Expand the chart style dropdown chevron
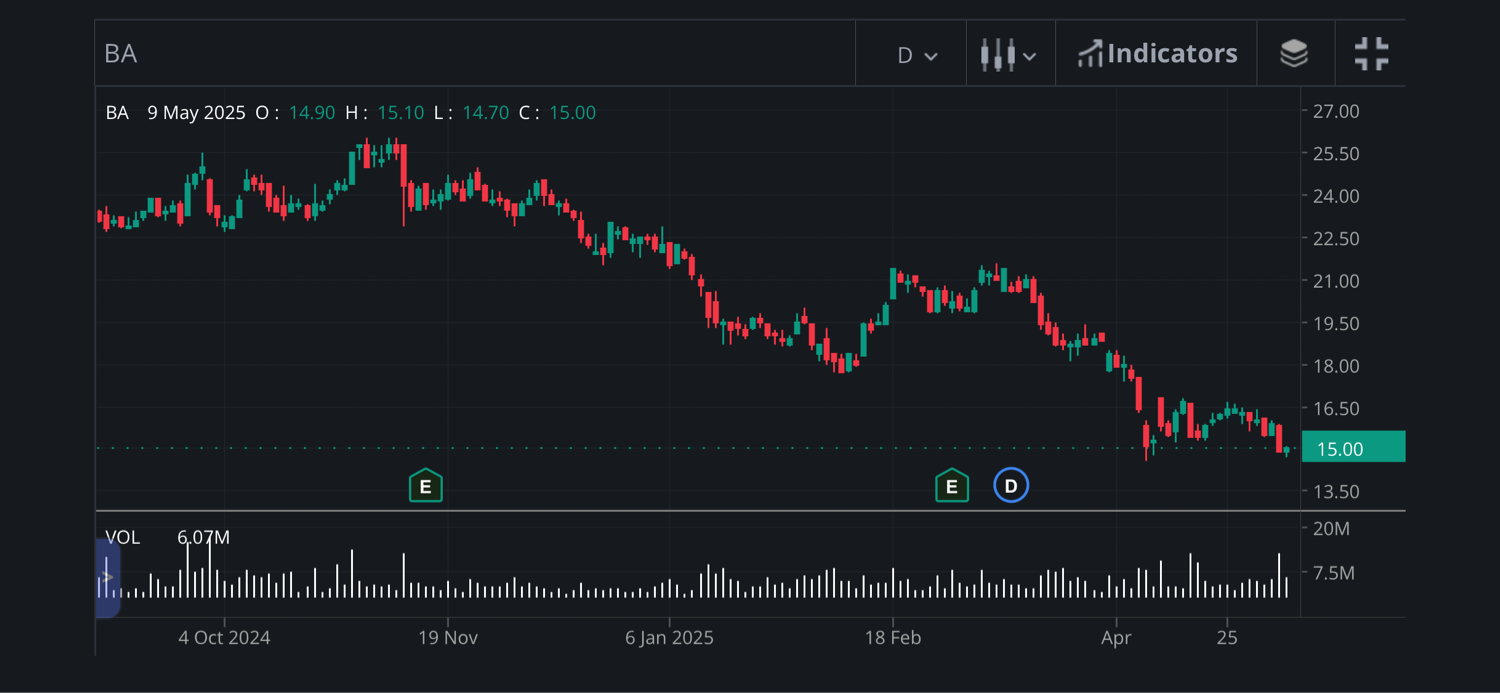The image size is (1500, 693). click(x=1030, y=56)
